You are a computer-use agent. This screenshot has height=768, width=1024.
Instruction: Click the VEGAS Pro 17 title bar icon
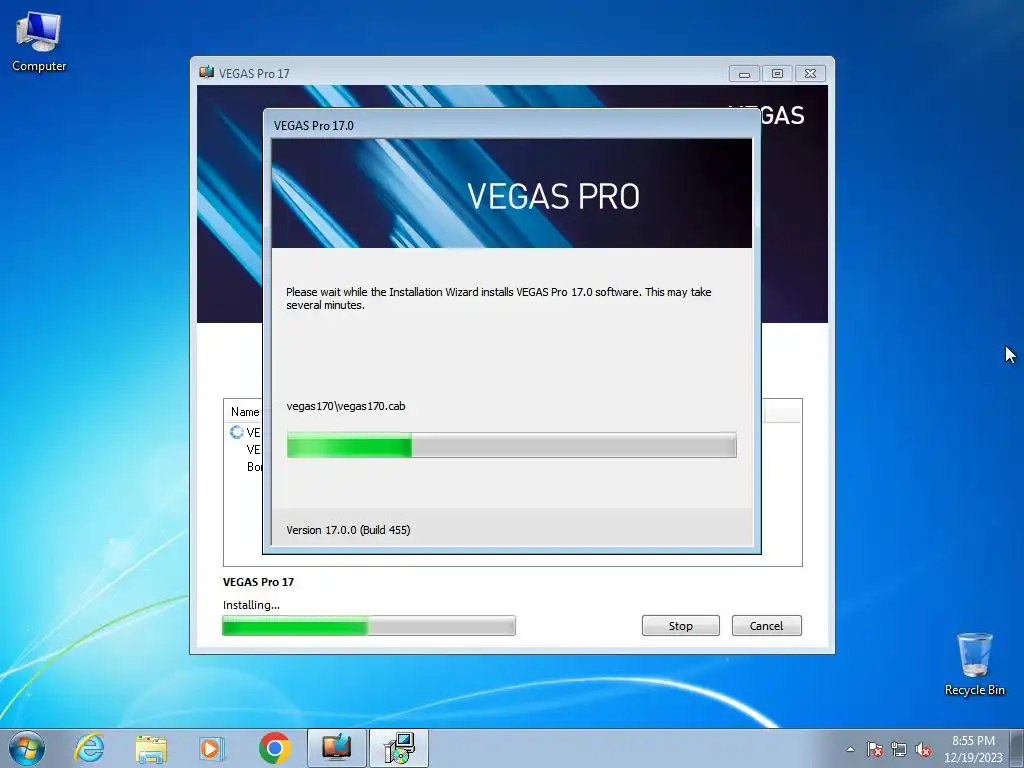pyautogui.click(x=206, y=72)
